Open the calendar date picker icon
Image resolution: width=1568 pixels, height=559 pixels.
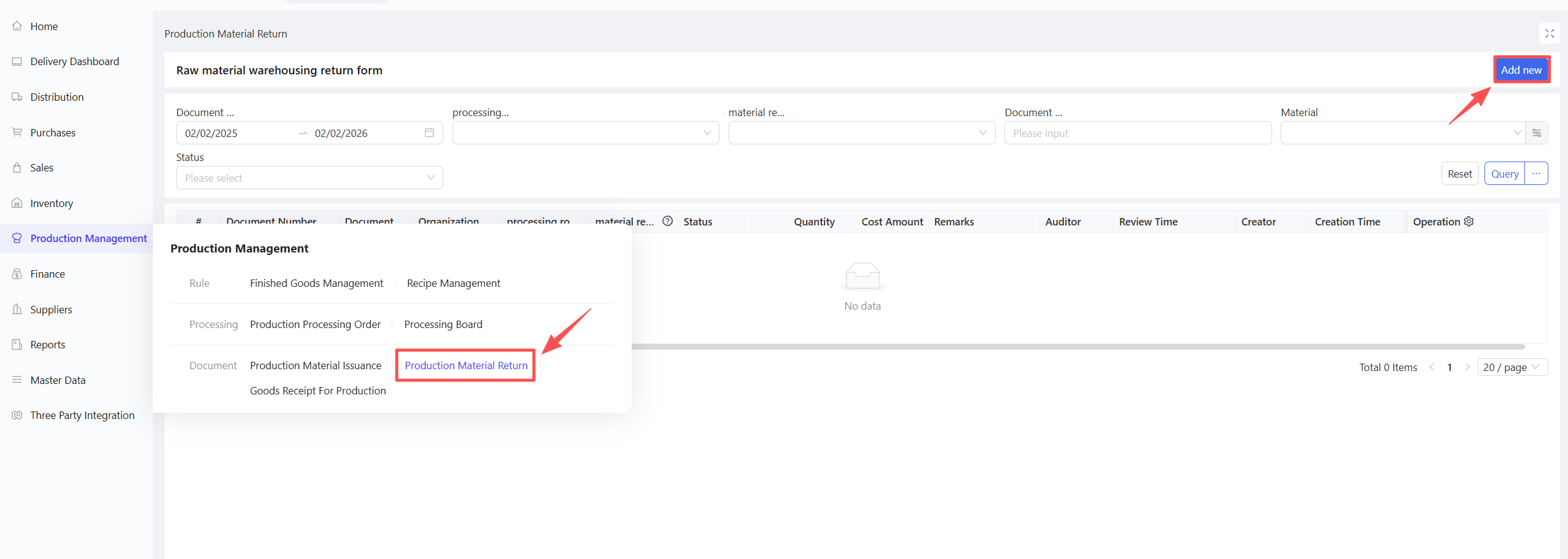click(429, 133)
